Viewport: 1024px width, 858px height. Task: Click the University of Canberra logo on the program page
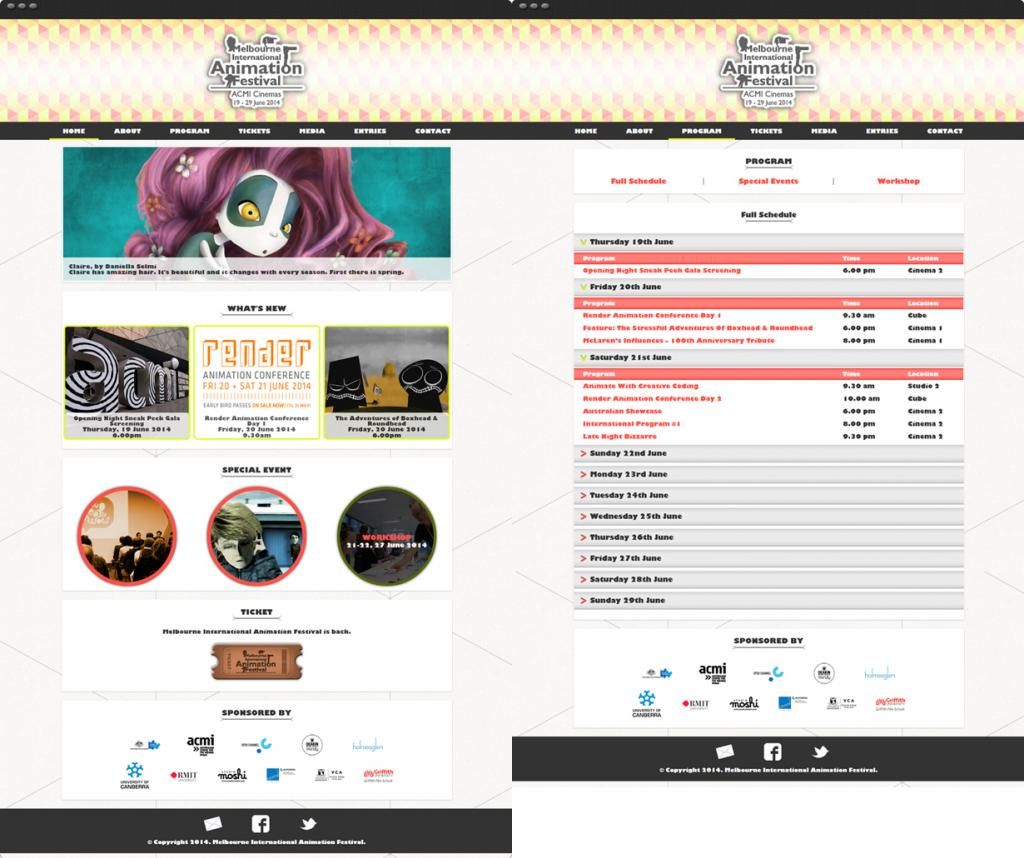(x=646, y=704)
